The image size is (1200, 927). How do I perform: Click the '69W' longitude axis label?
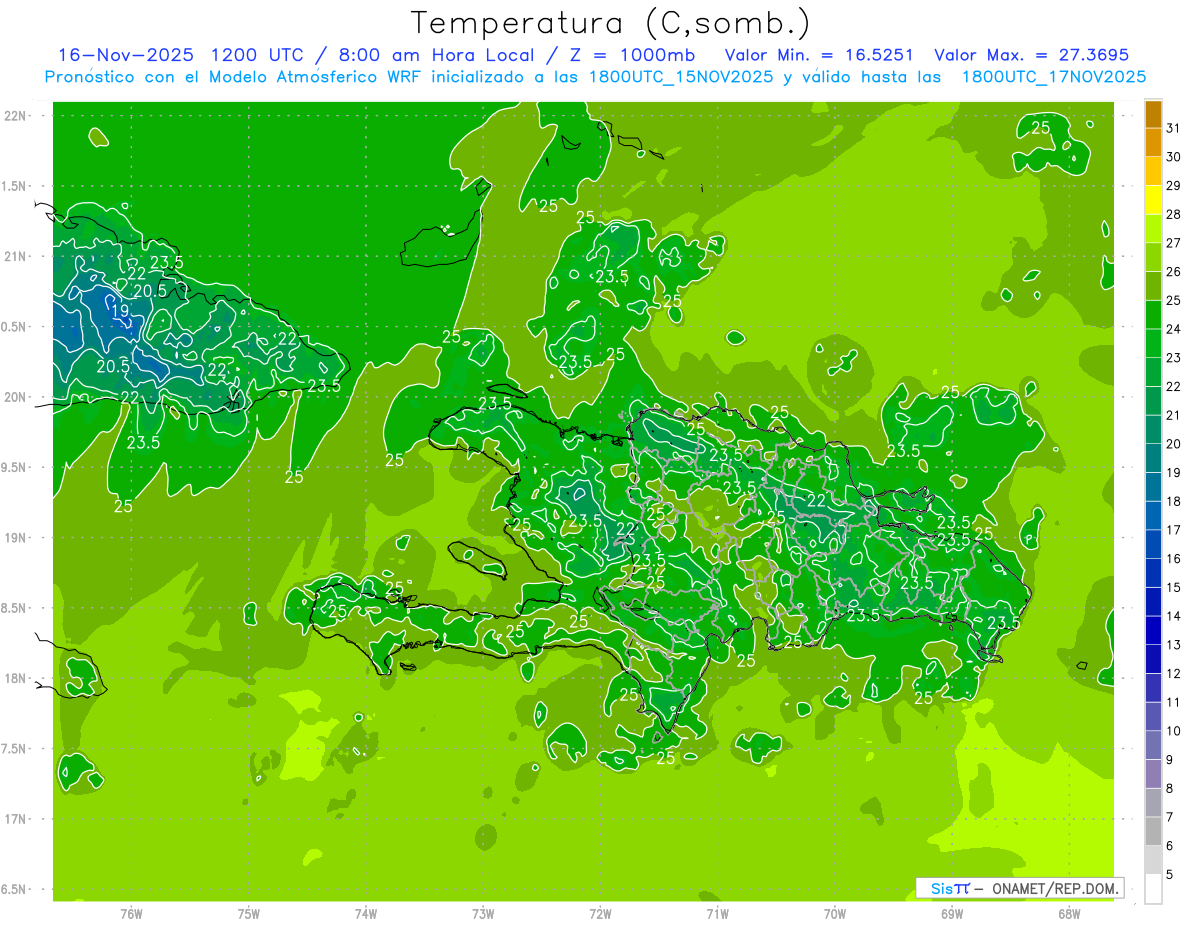[x=952, y=913]
